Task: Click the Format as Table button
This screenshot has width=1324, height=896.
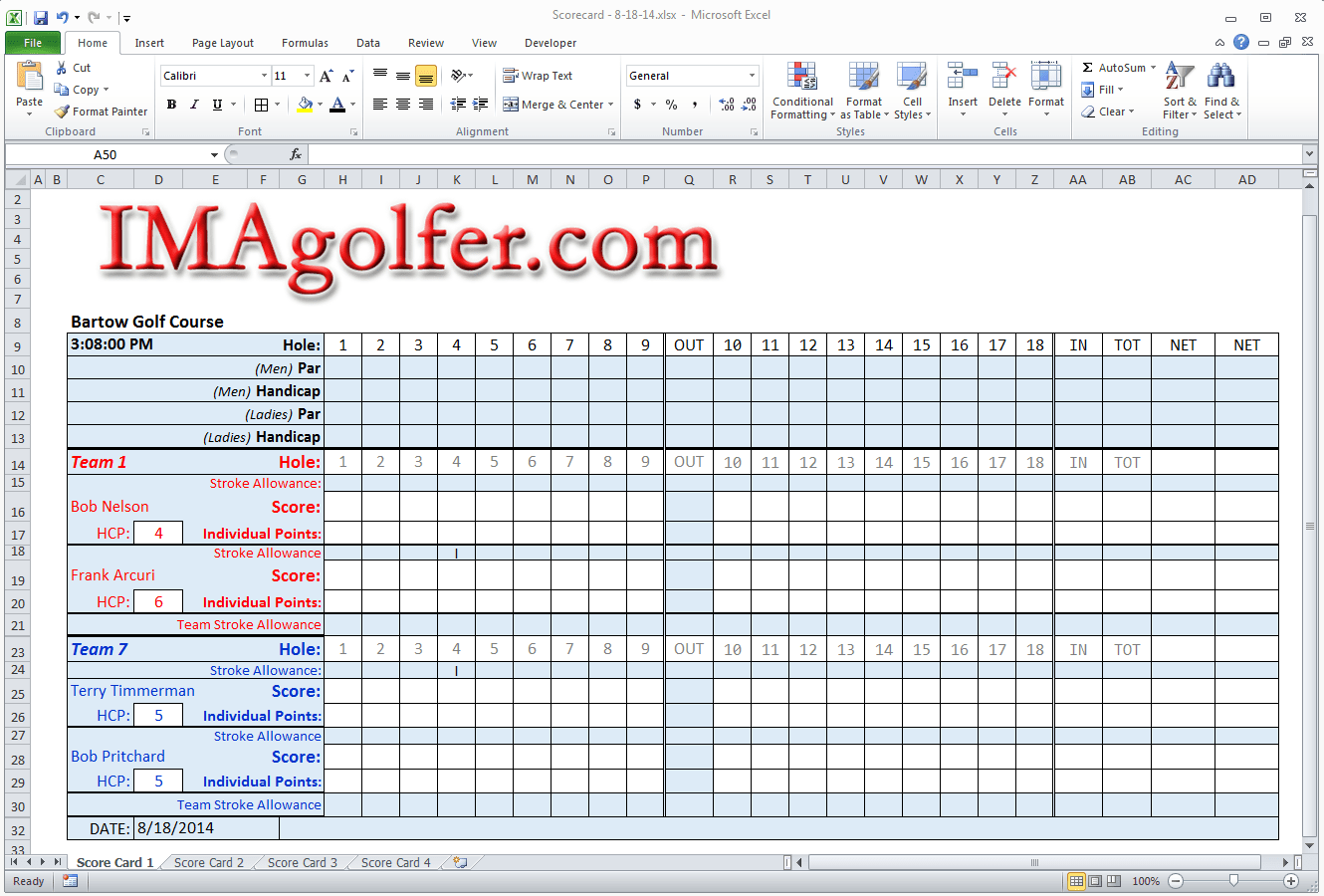Action: (x=863, y=90)
